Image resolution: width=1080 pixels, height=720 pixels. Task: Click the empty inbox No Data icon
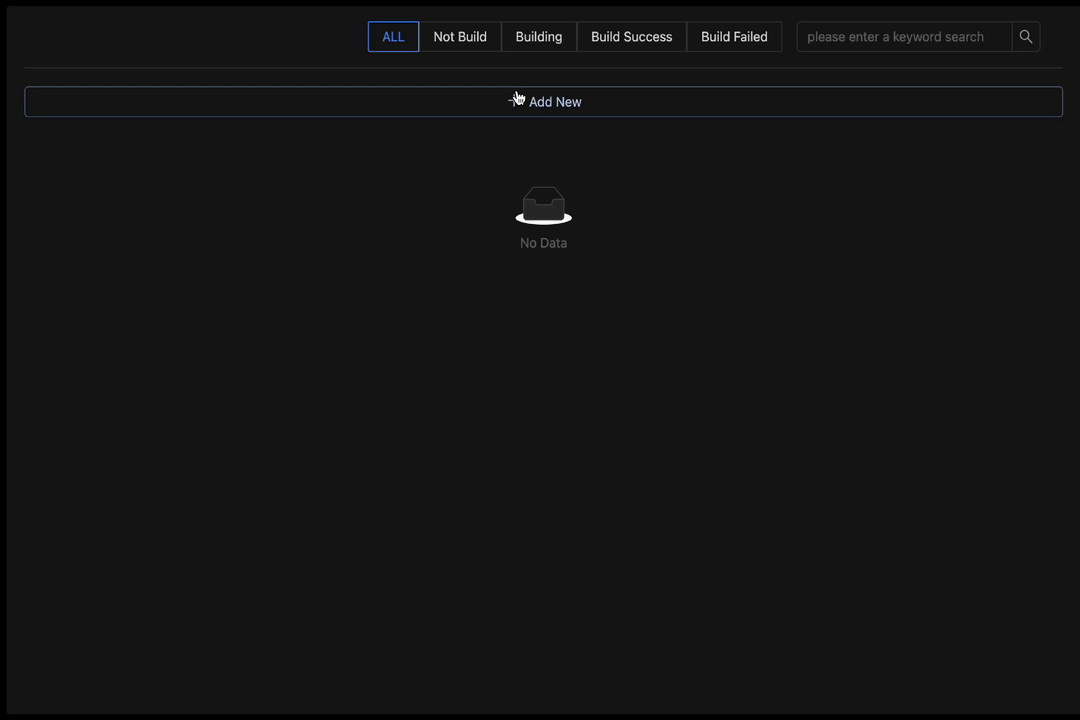tap(543, 205)
